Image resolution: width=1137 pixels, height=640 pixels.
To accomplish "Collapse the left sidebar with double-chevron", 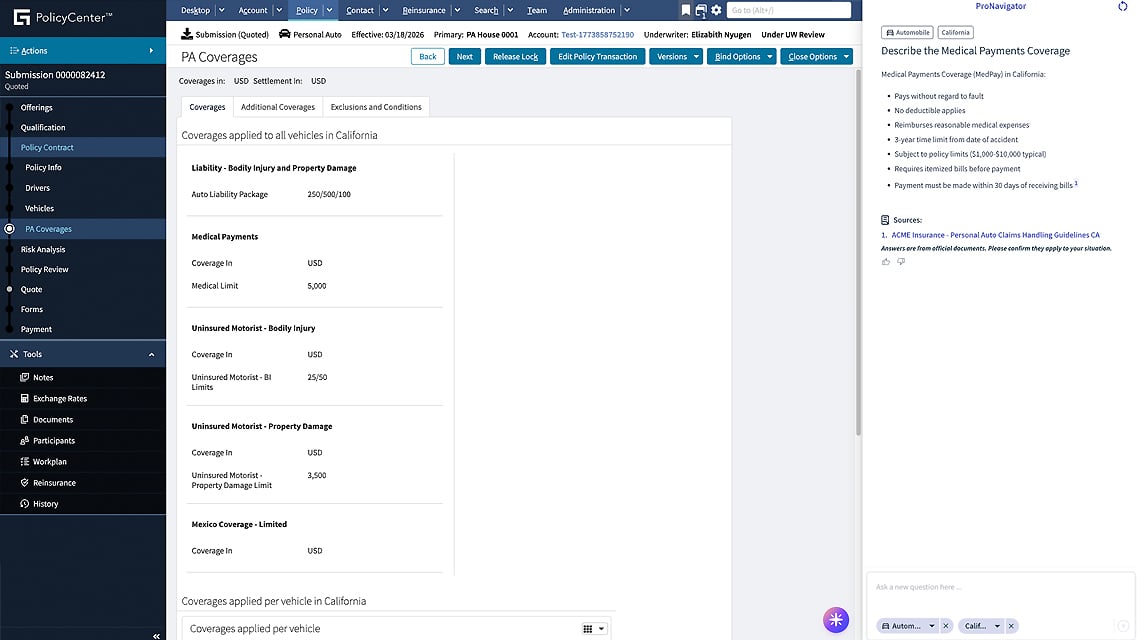I will click(156, 635).
